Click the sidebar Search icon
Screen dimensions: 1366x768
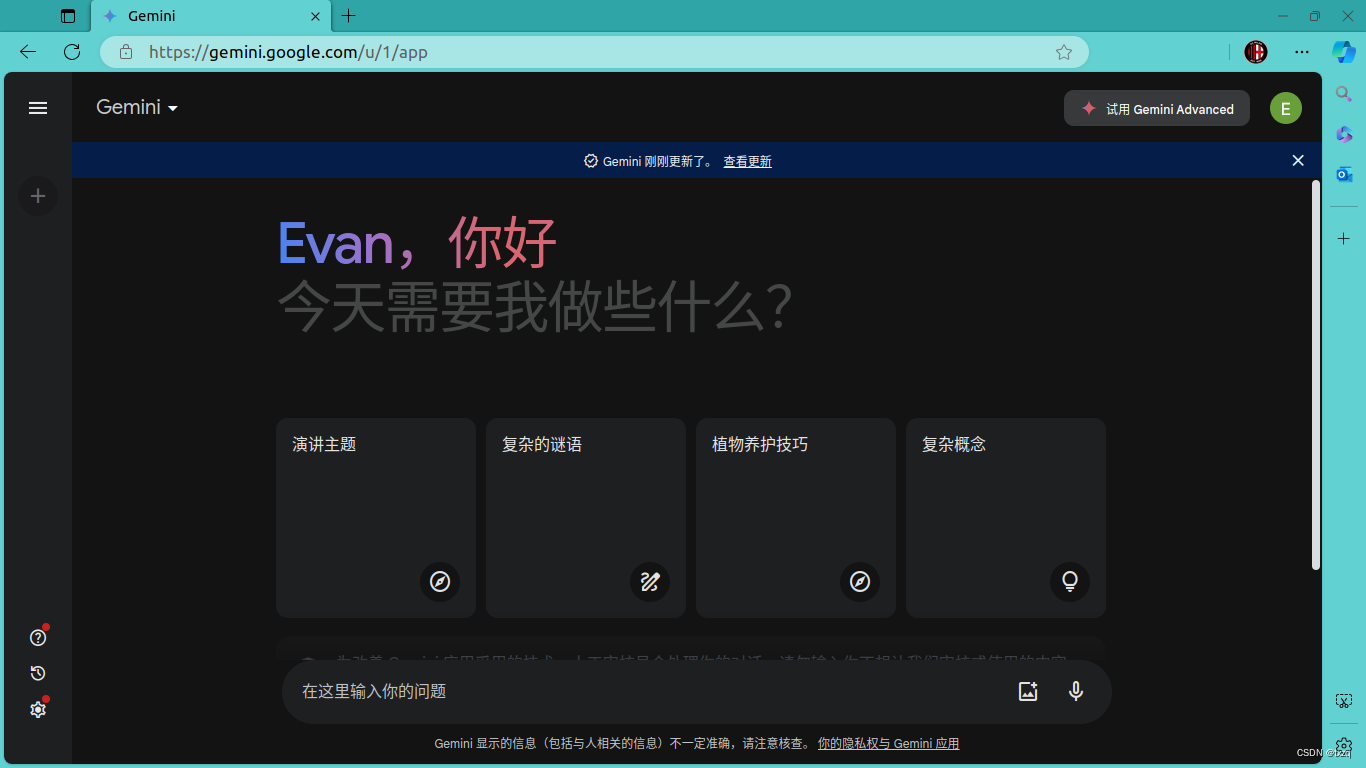tap(1344, 94)
